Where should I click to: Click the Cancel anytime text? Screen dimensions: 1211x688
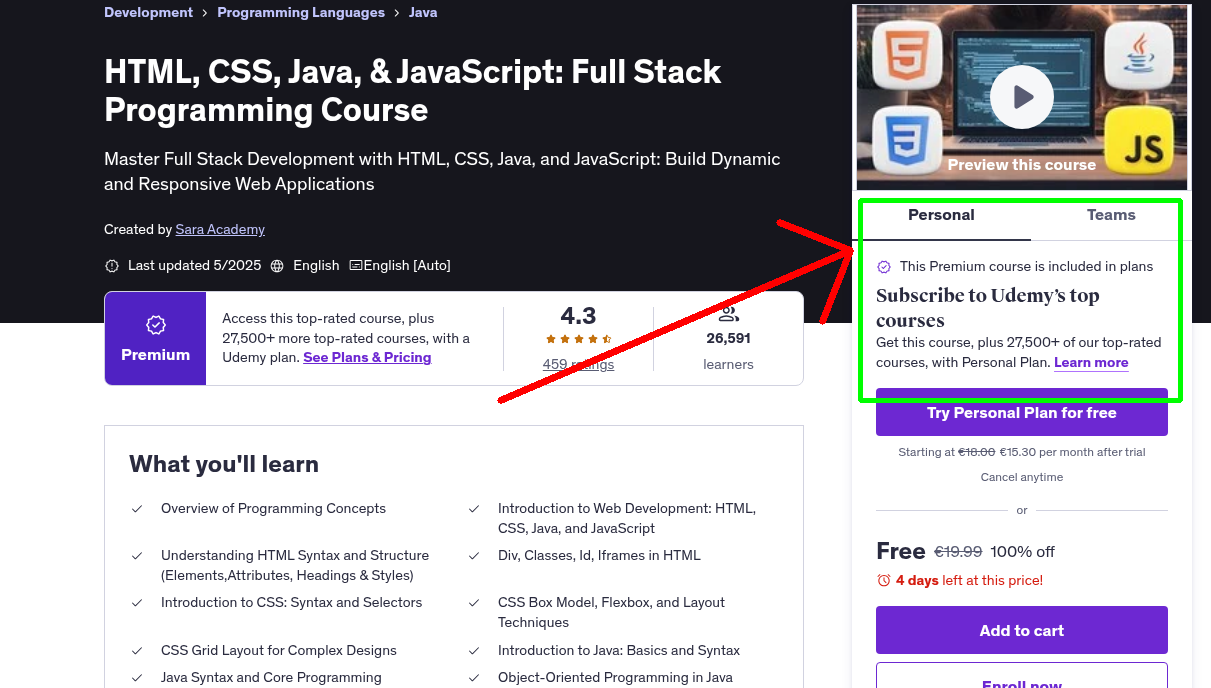1022,477
